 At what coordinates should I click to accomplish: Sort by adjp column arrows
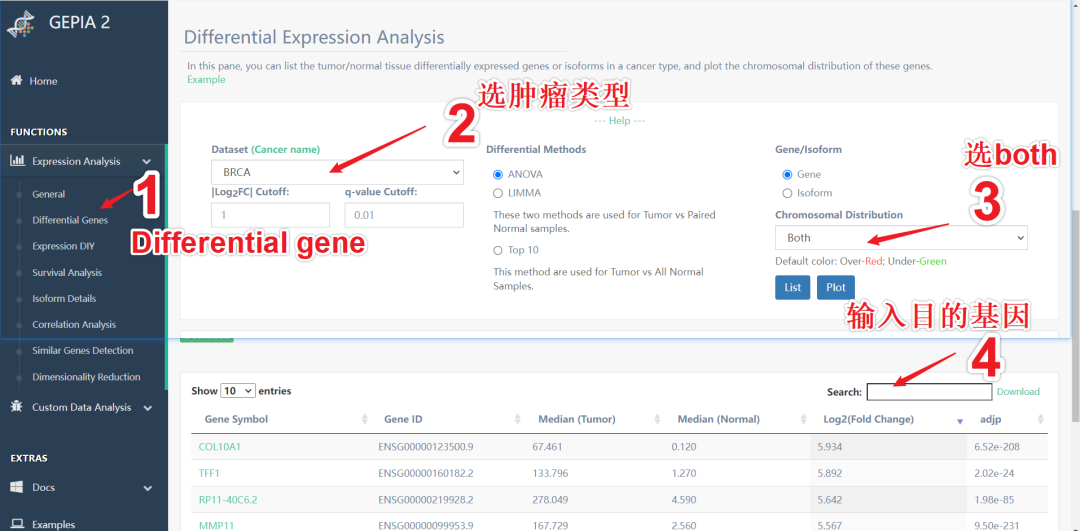pyautogui.click(x=1040, y=419)
